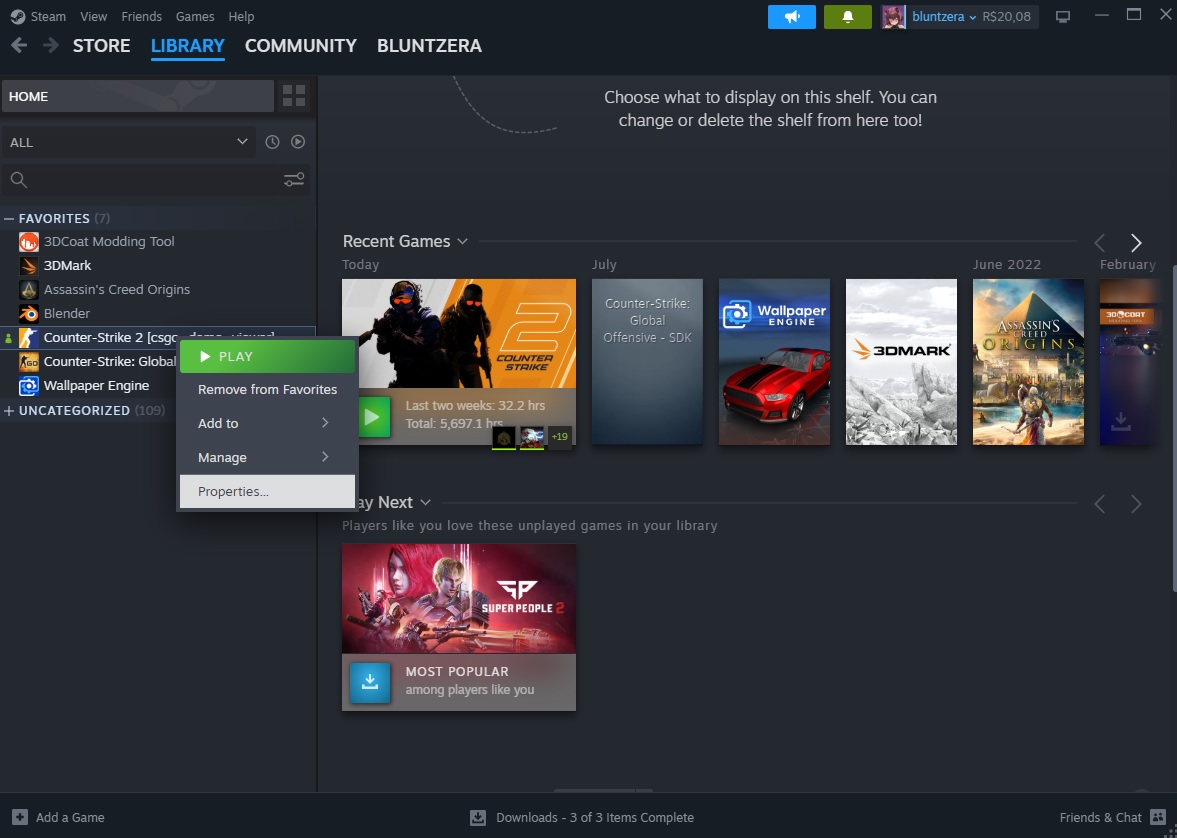The width and height of the screenshot is (1177, 838).
Task: Click the forward navigation arrow
Action: 51,46
